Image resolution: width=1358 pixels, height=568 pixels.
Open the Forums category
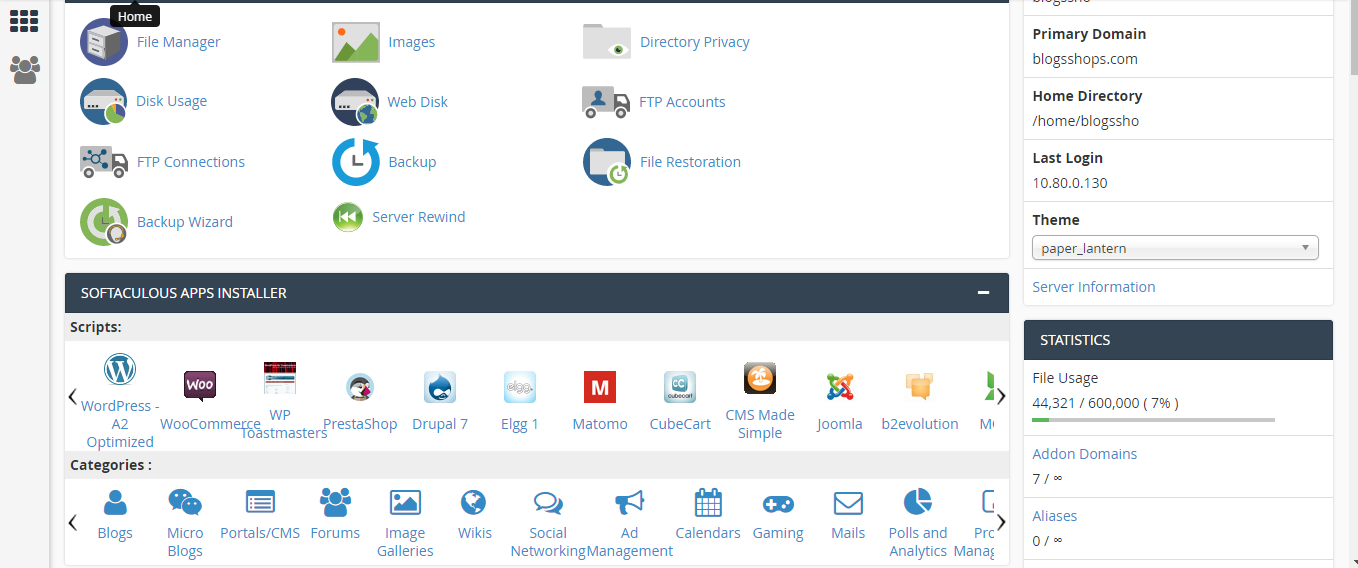pyautogui.click(x=335, y=515)
